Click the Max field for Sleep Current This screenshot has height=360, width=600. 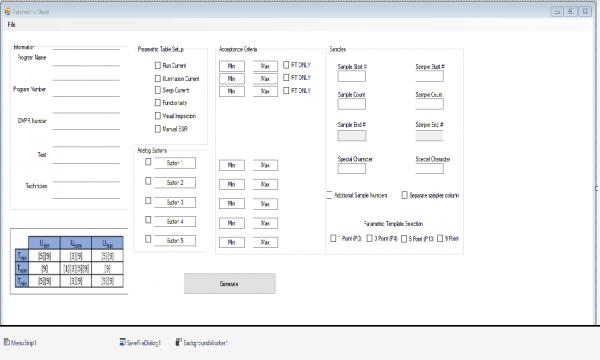265,91
